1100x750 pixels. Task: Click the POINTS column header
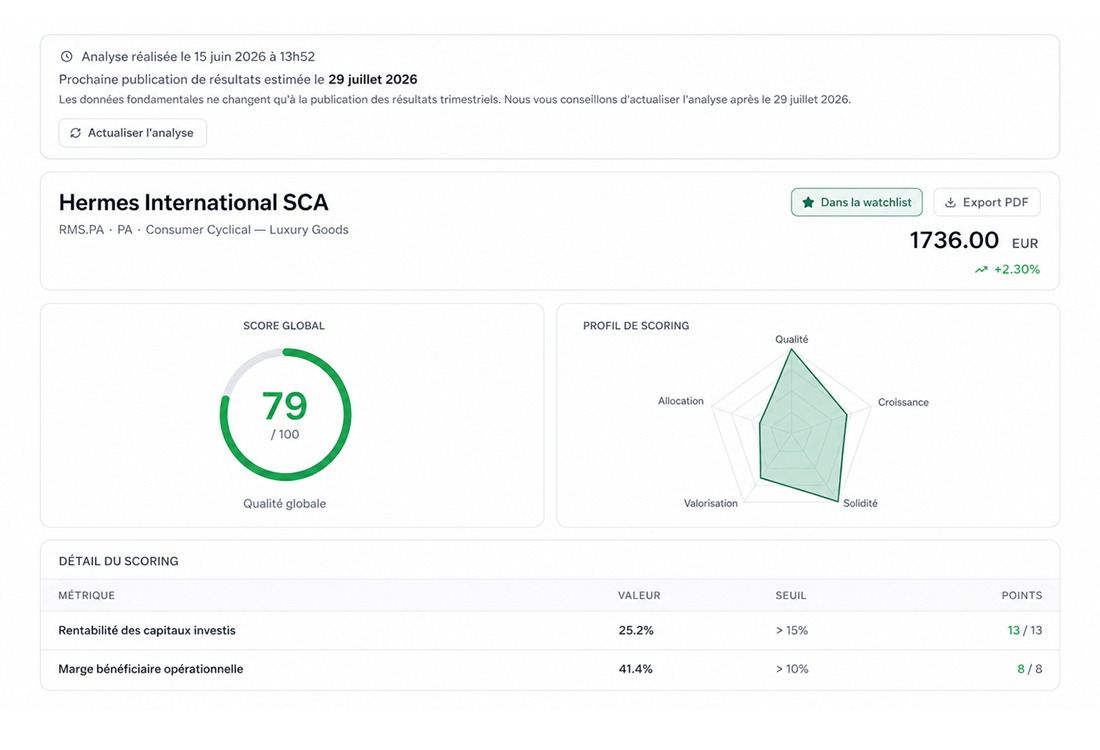1021,595
